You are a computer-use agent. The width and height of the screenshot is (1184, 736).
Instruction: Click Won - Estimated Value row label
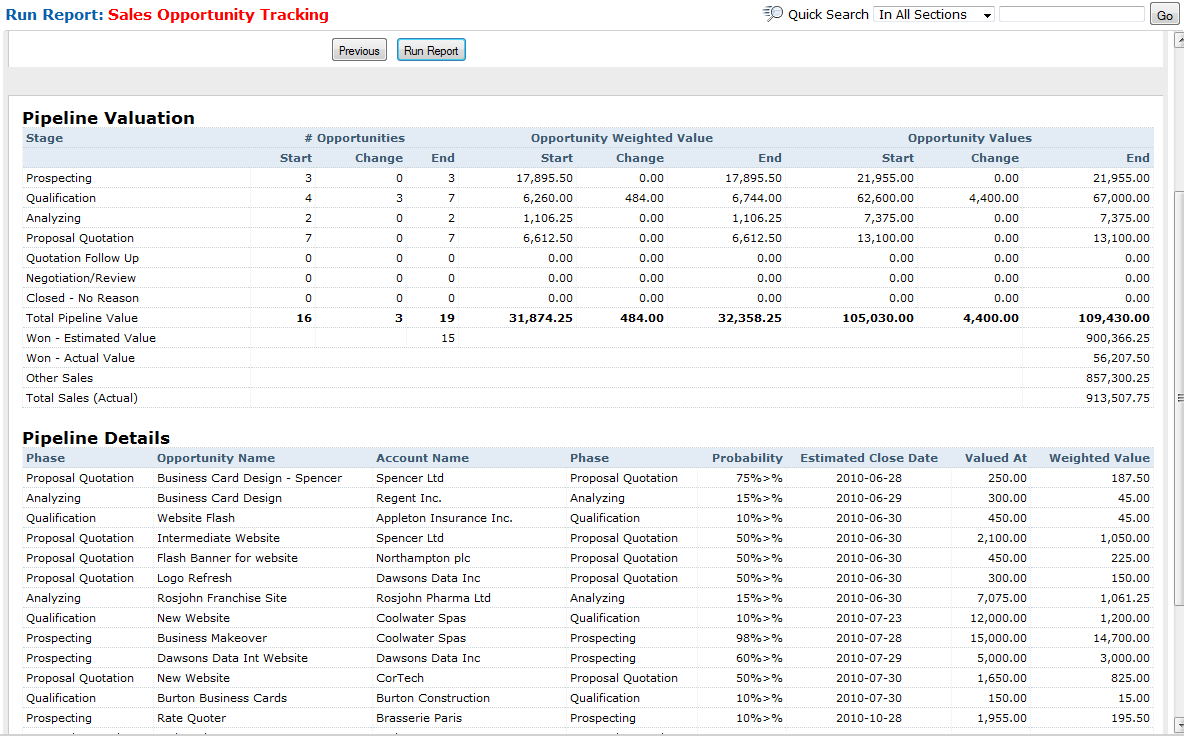91,338
